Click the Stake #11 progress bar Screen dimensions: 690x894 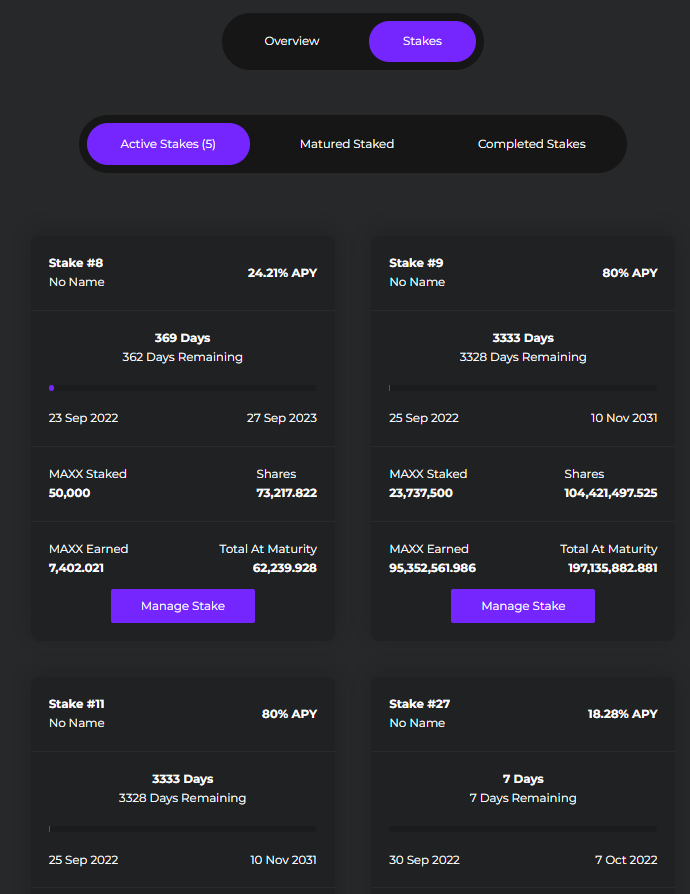(183, 829)
